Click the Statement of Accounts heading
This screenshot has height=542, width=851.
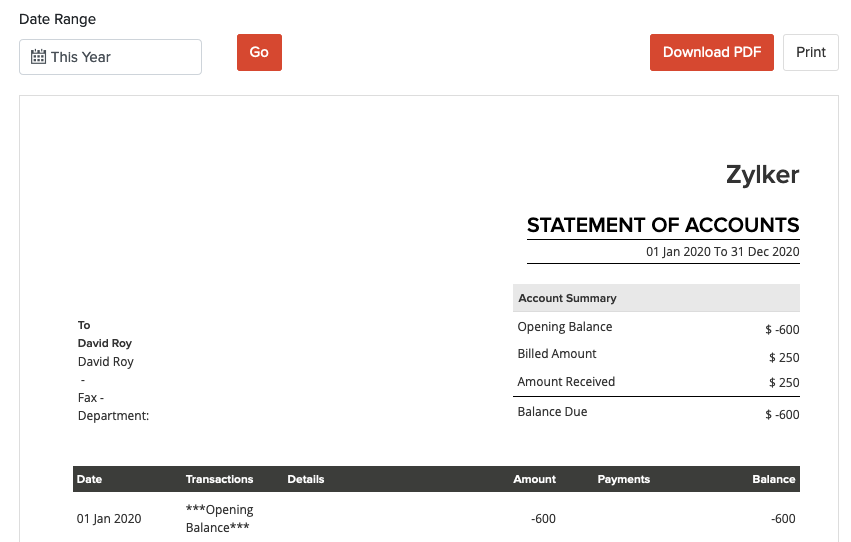coord(663,225)
